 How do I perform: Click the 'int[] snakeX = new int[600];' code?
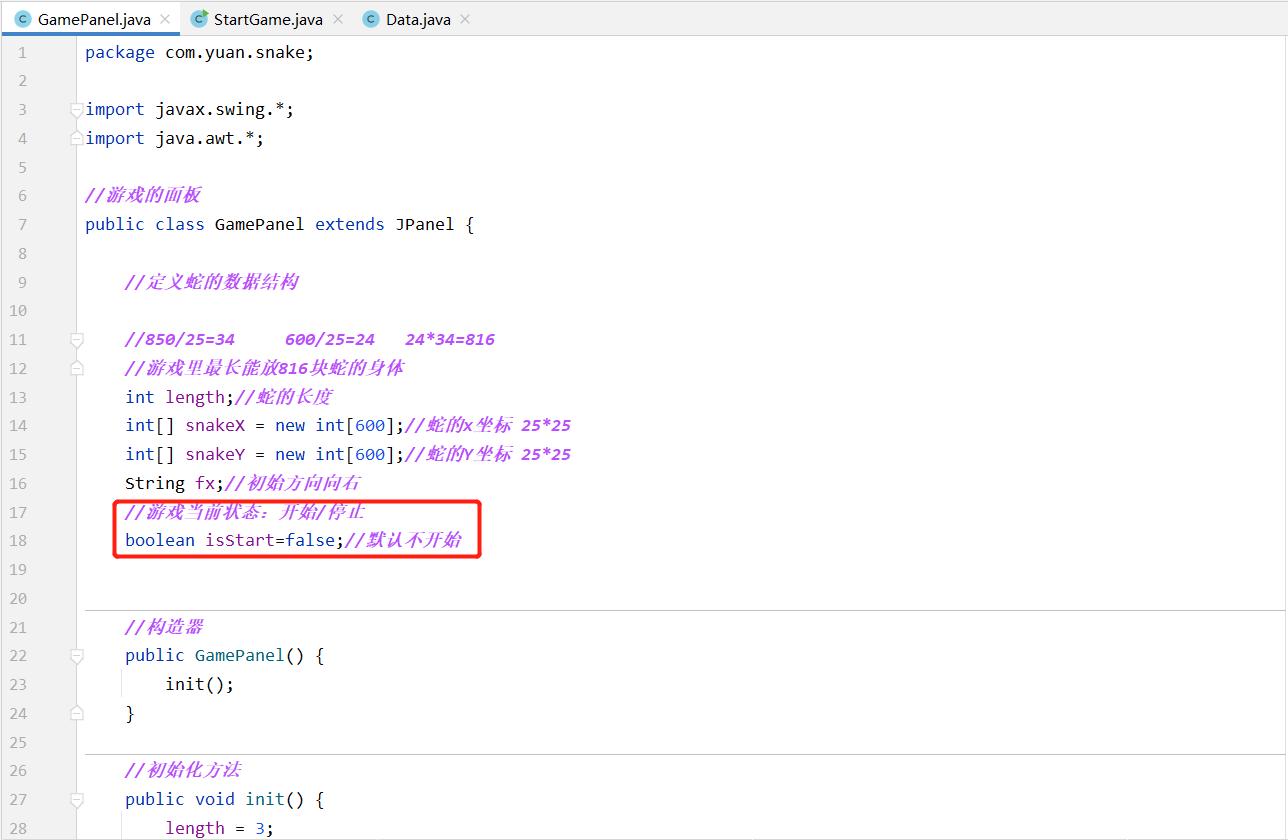[265, 425]
